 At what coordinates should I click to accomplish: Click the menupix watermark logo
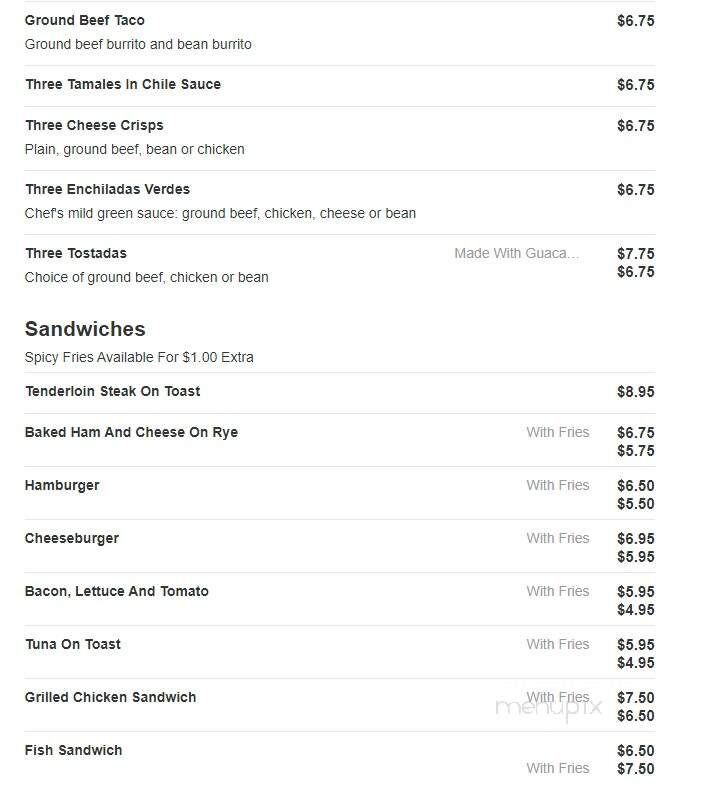pos(549,707)
